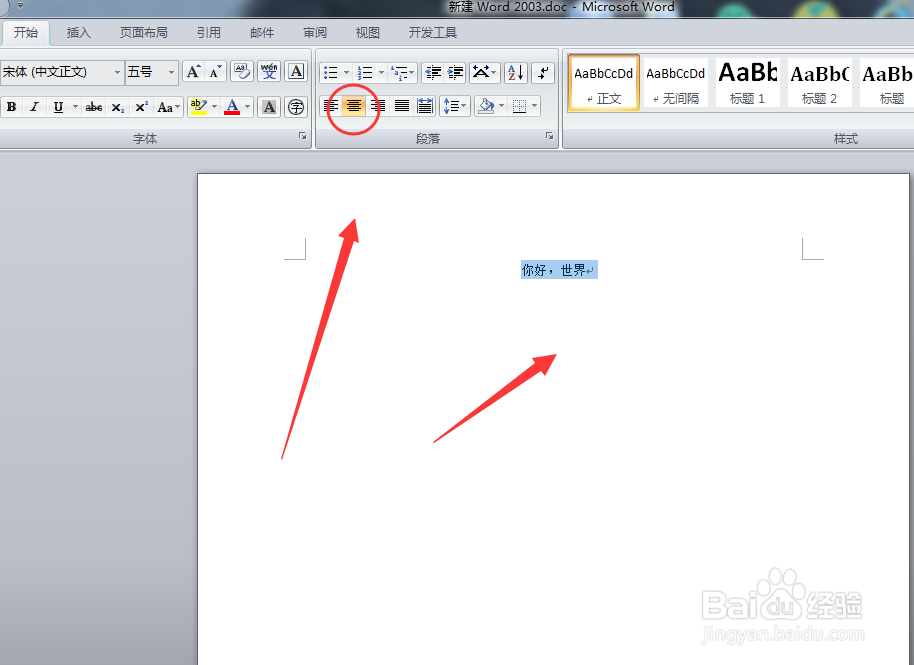Screen dimensions: 914x665
Task: Open the Change Case Aa menu
Action: (x=168, y=107)
